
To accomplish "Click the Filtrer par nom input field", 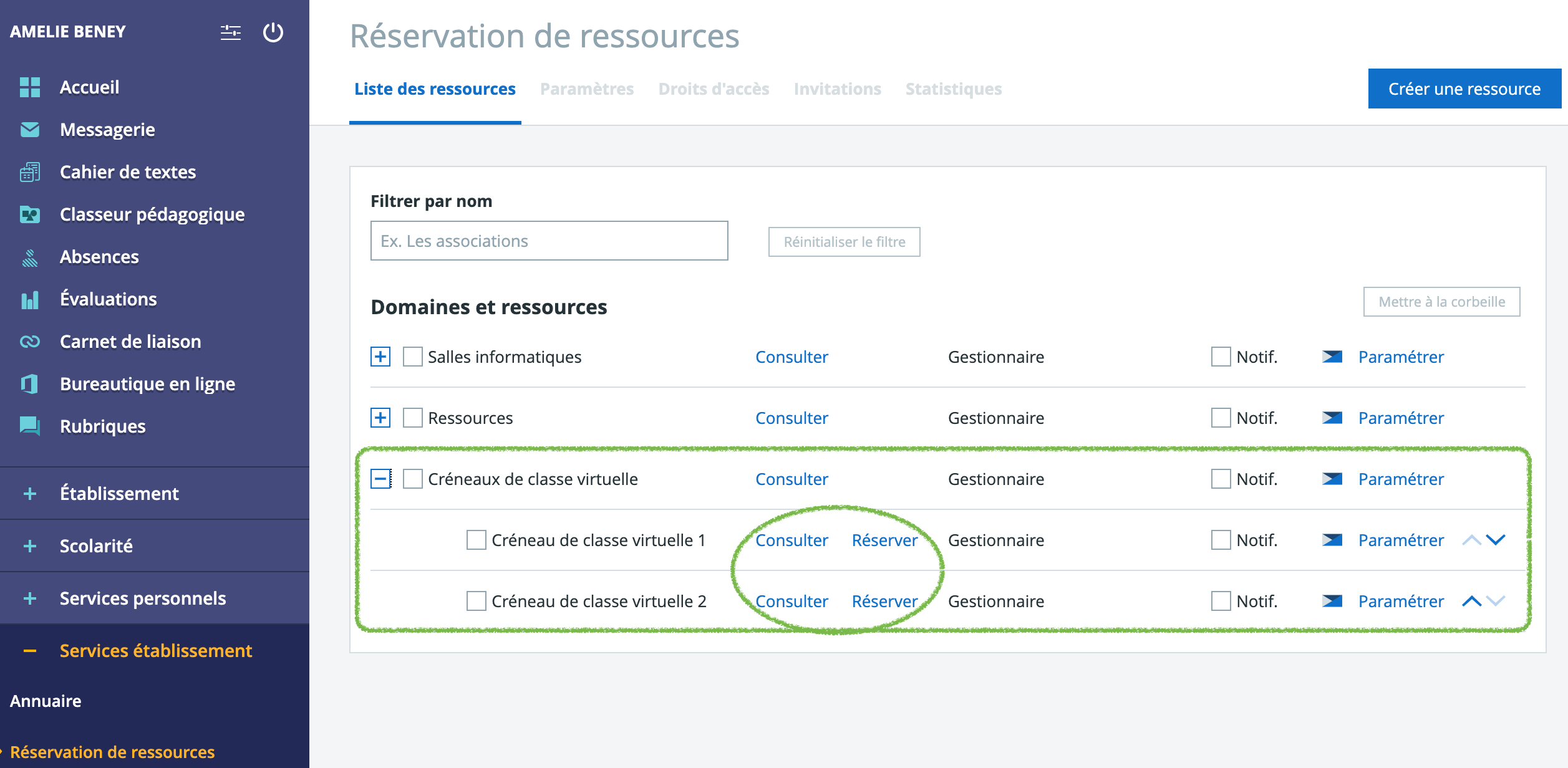I will coord(549,241).
